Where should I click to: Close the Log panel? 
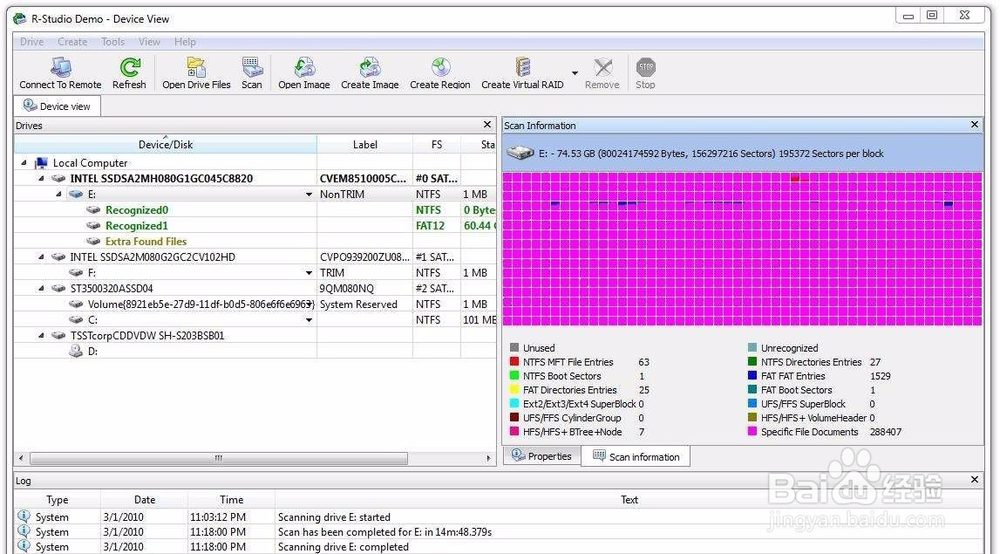click(974, 479)
